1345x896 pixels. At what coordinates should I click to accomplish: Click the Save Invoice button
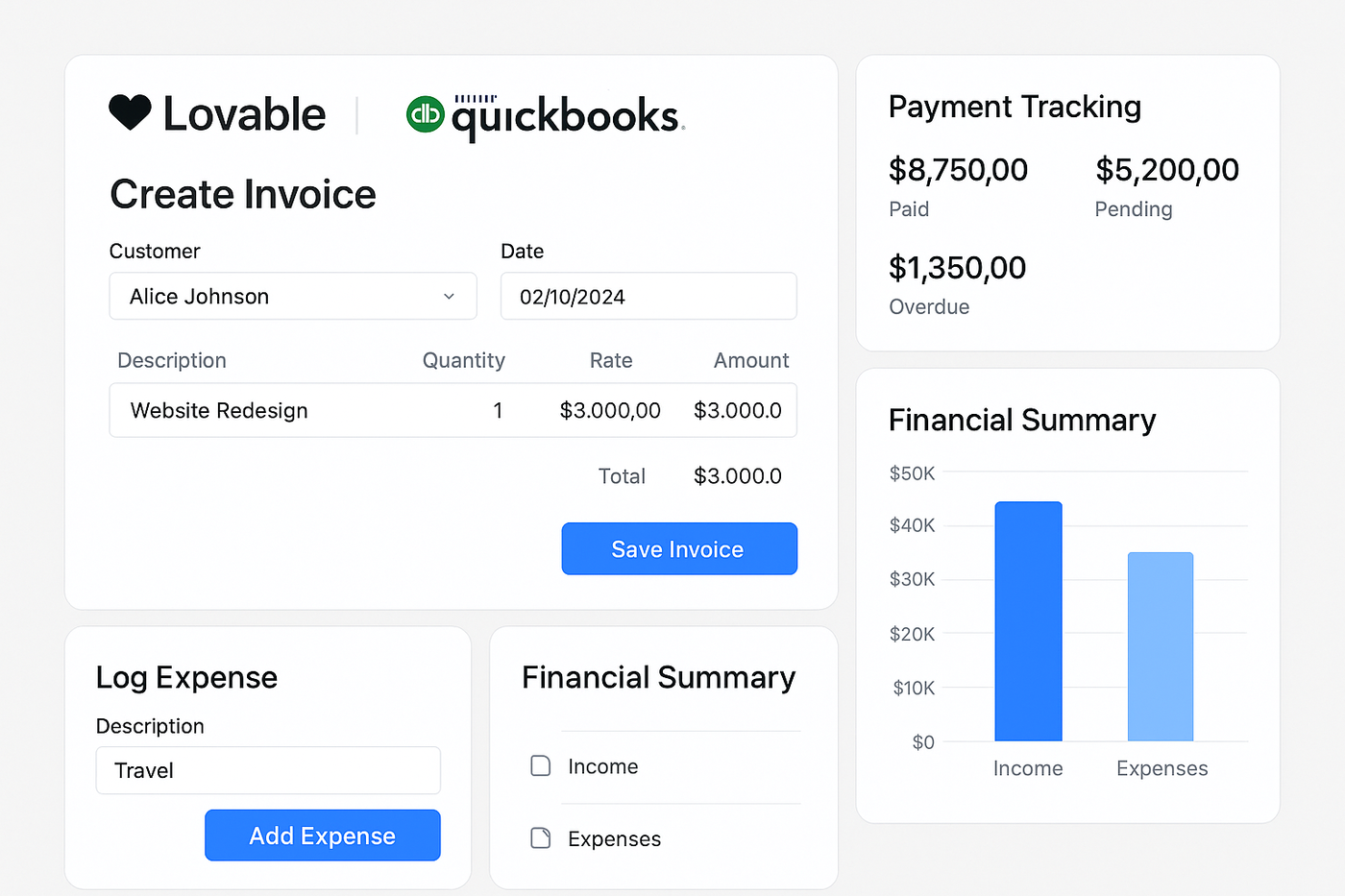(x=679, y=548)
